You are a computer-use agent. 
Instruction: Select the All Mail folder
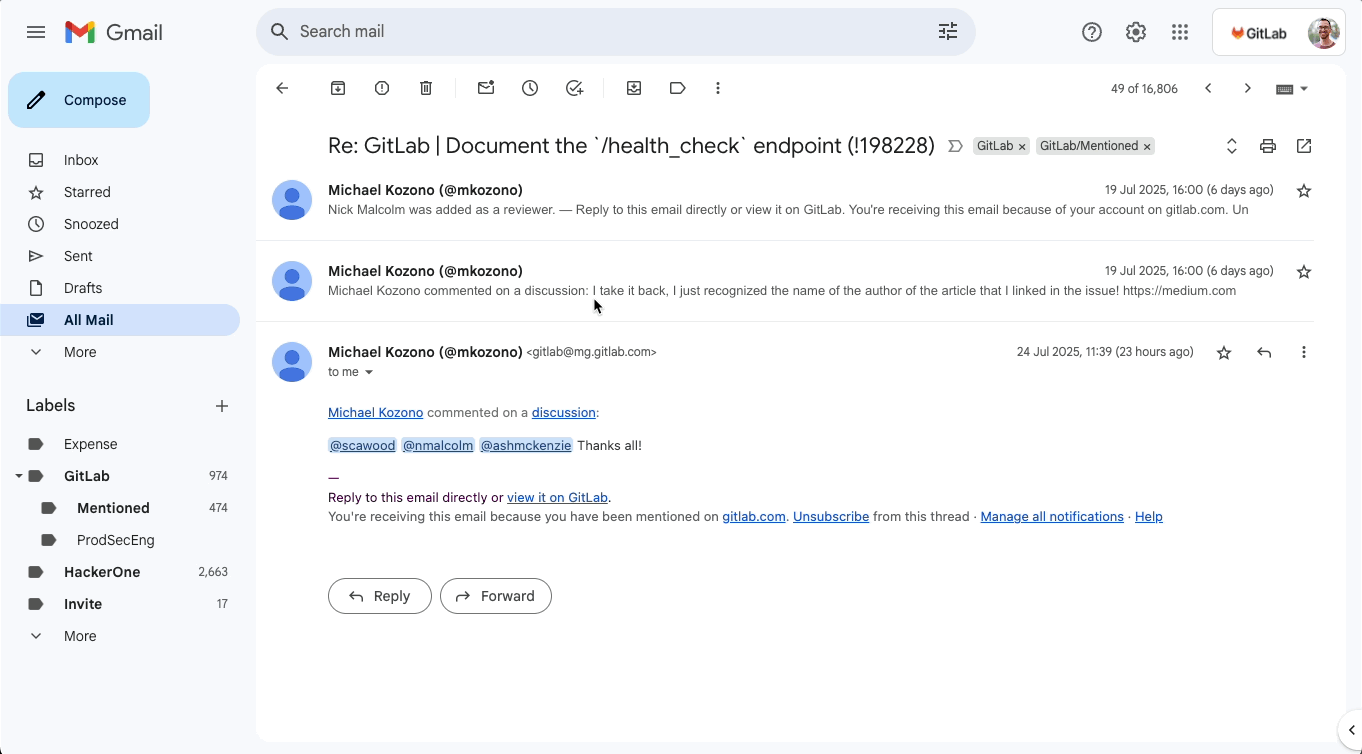point(120,320)
